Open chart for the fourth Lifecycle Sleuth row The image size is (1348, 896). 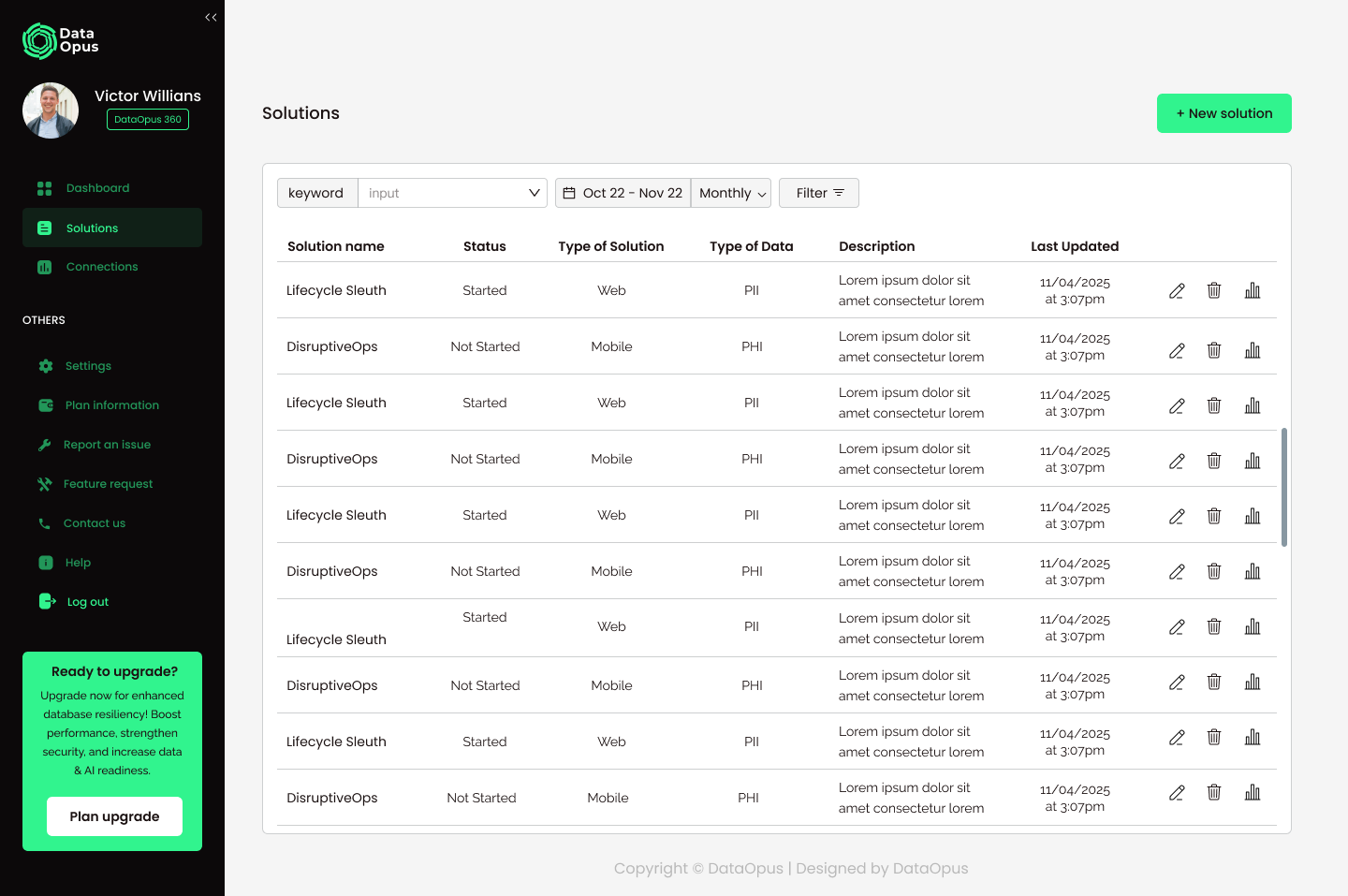(1253, 626)
